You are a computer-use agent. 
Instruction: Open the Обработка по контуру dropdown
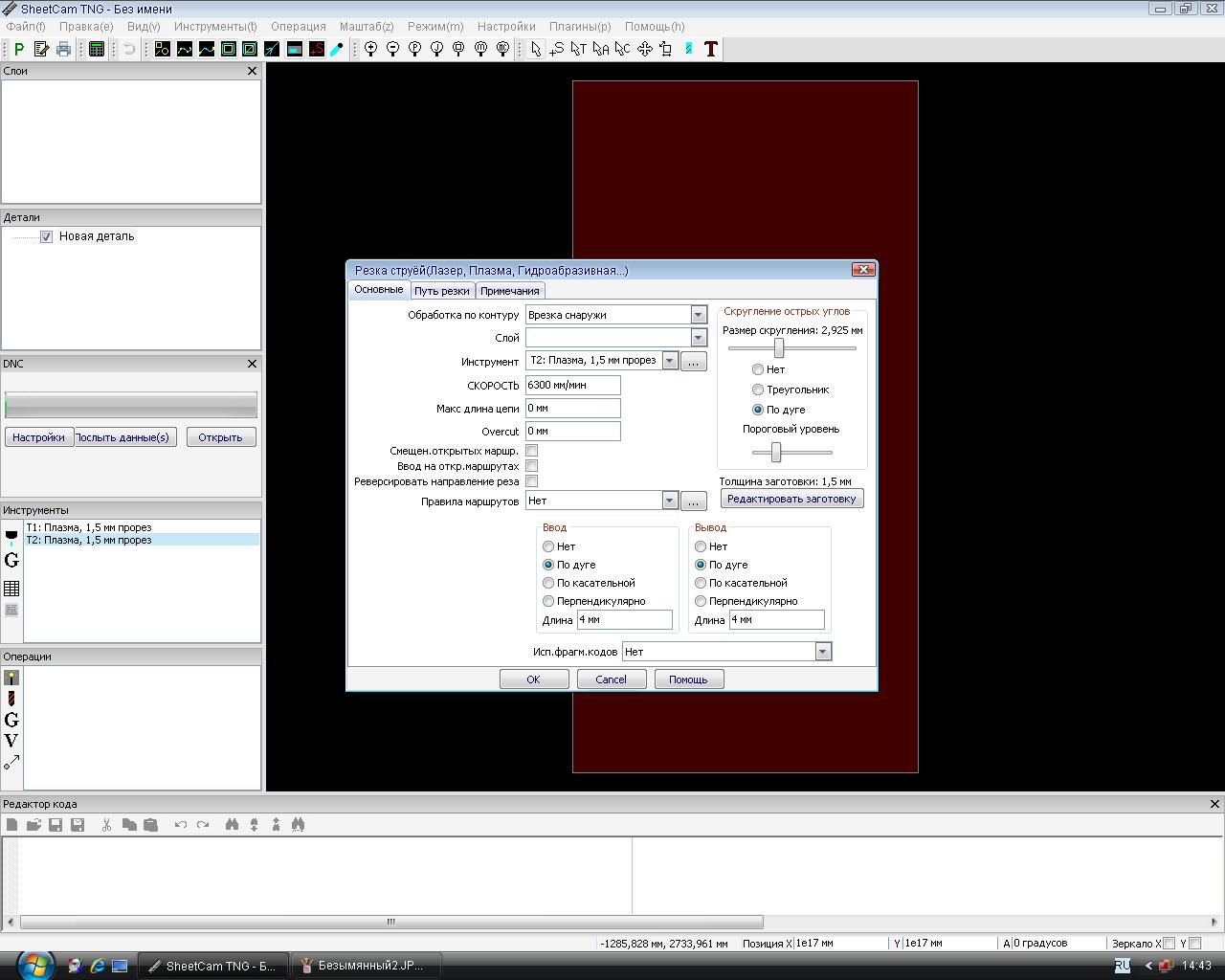[x=698, y=315]
